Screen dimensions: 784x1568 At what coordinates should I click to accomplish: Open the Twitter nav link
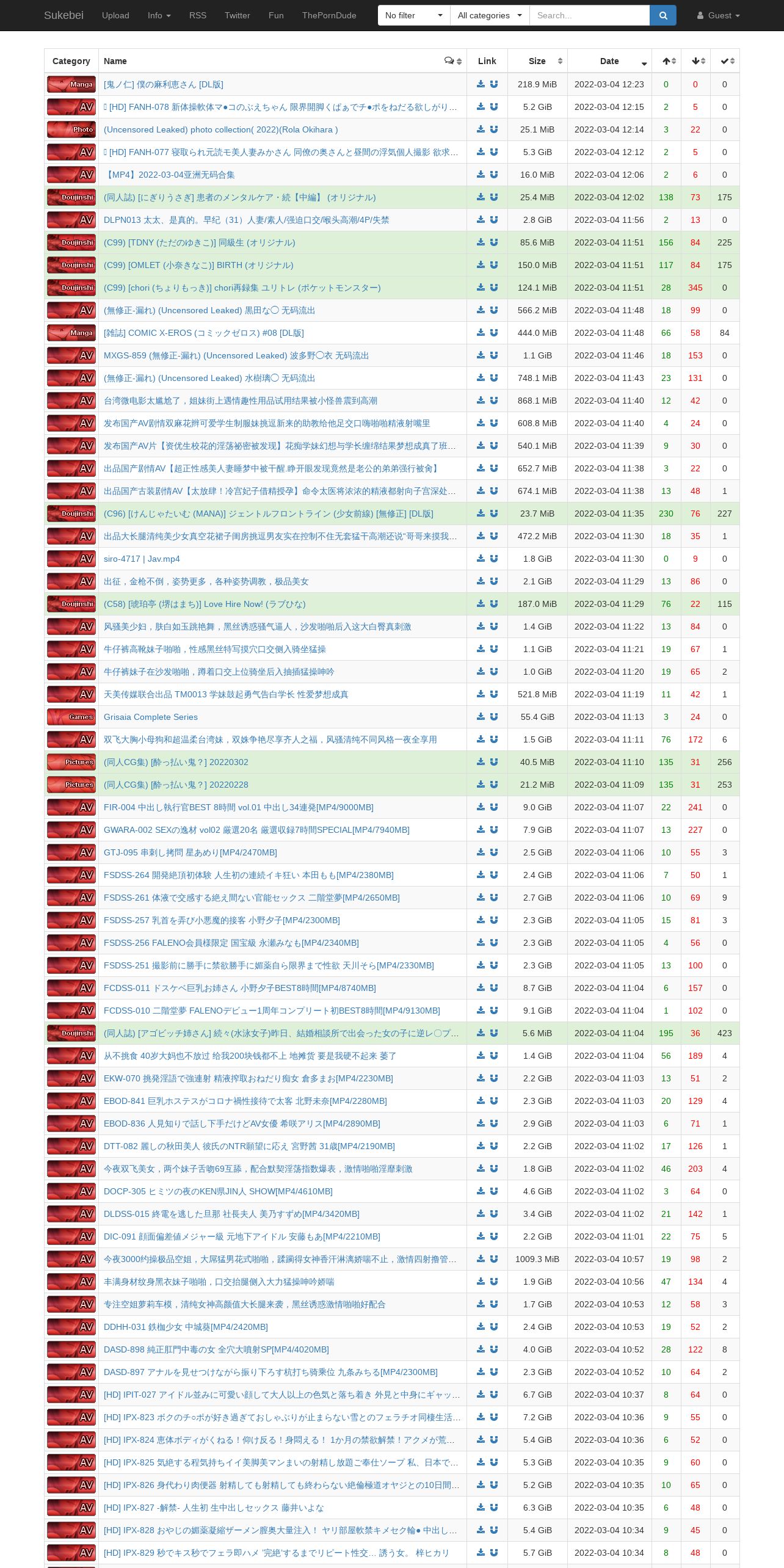(237, 15)
